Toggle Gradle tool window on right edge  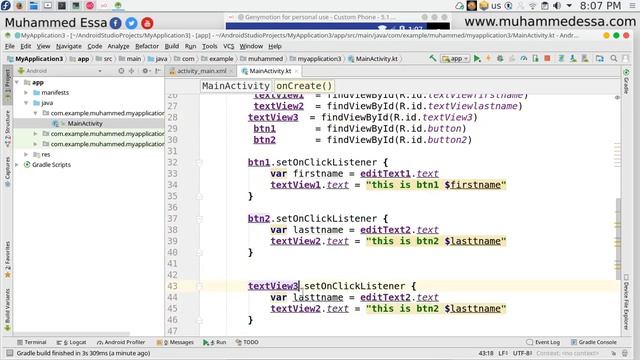click(x=626, y=82)
